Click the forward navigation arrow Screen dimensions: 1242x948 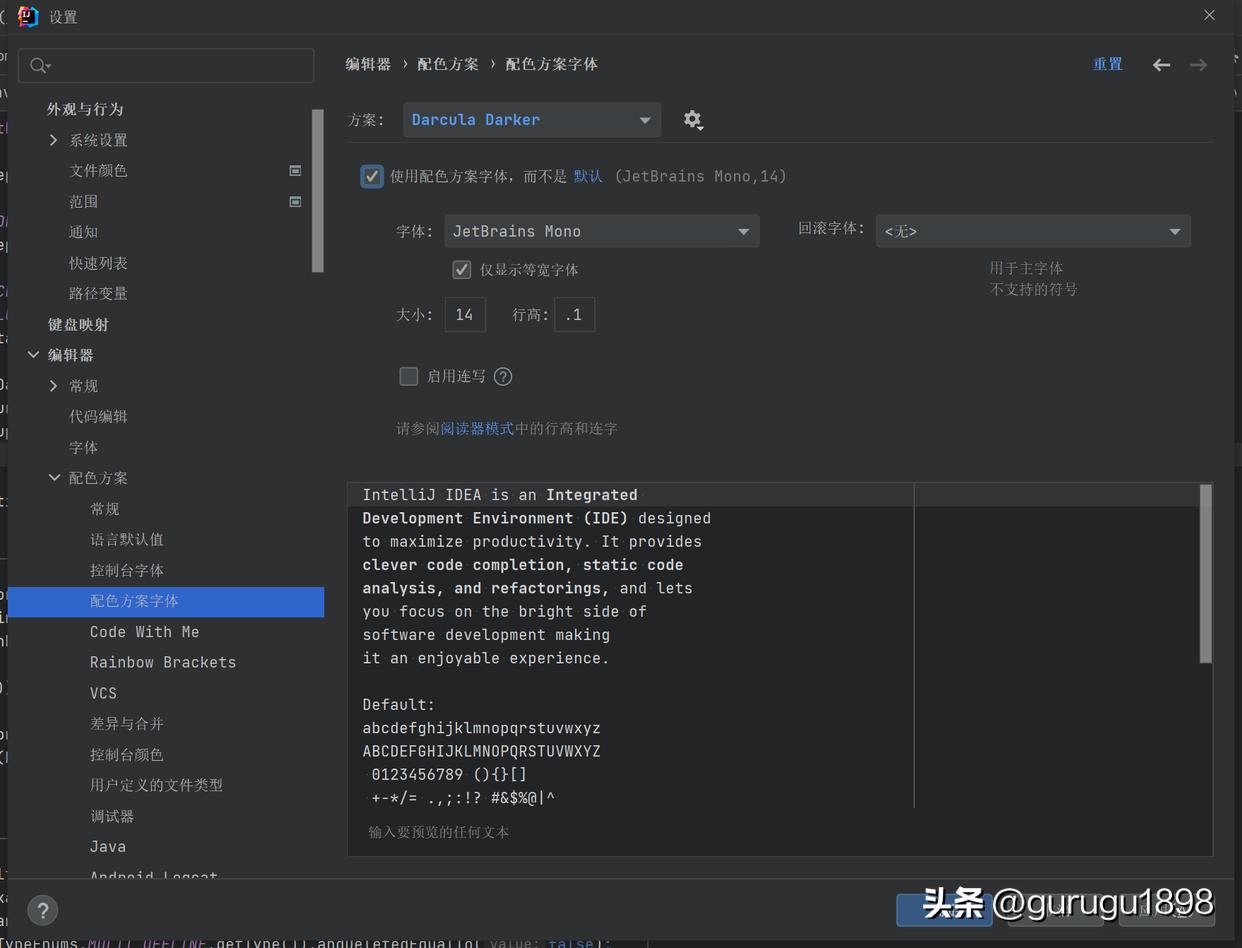pos(1198,64)
